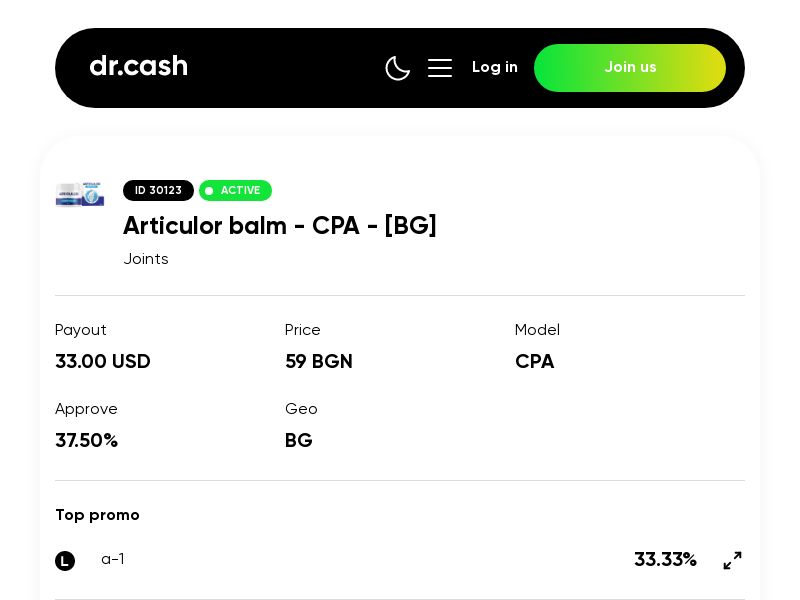Select the Joints category label

(146, 259)
